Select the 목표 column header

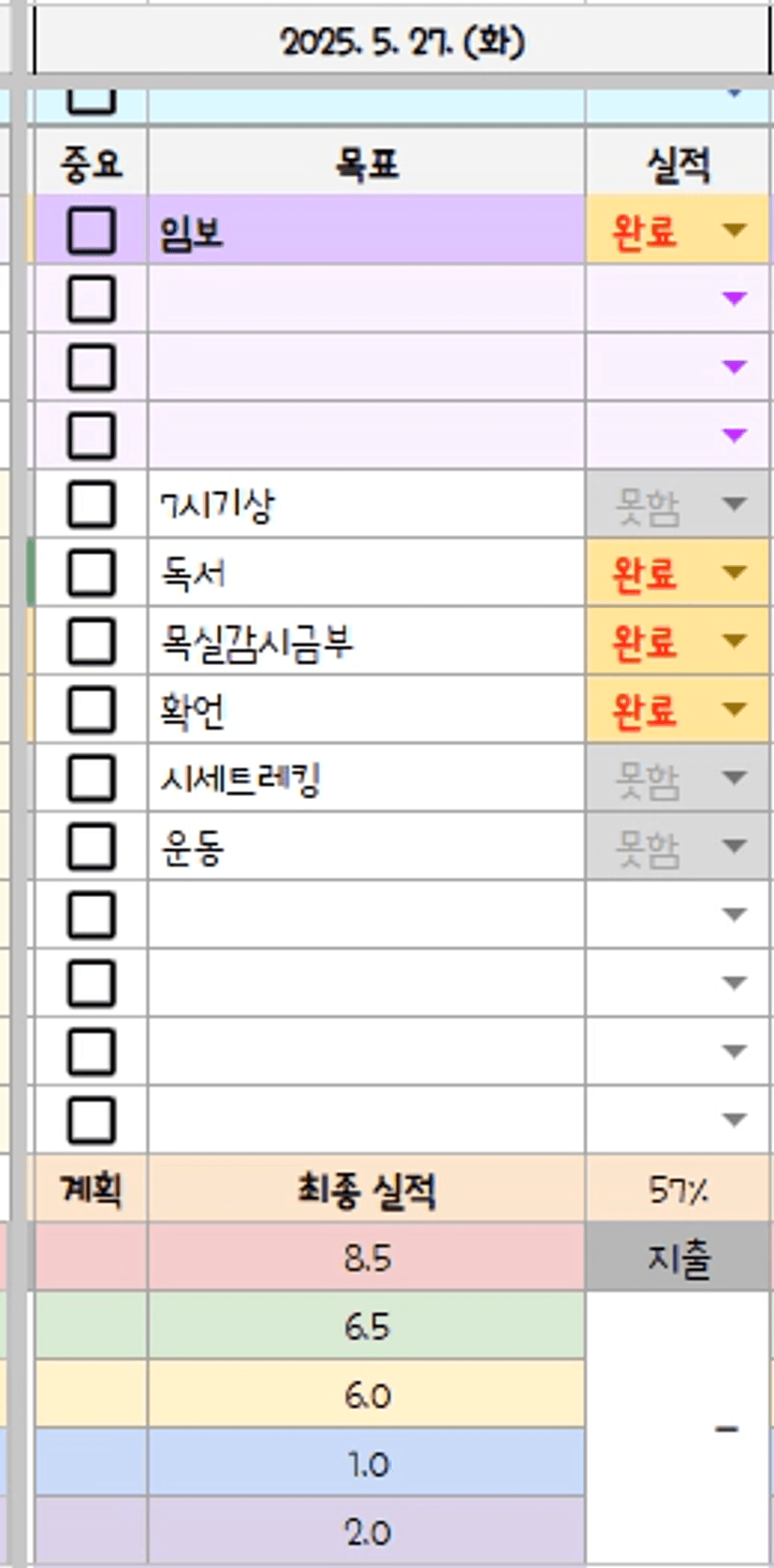coord(366,164)
